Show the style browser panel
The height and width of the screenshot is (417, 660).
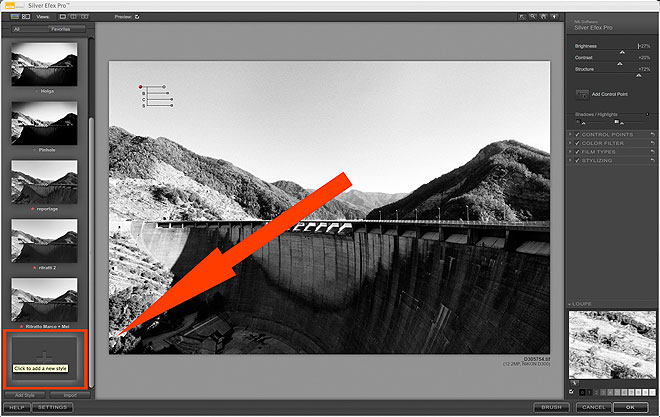[x=15, y=17]
